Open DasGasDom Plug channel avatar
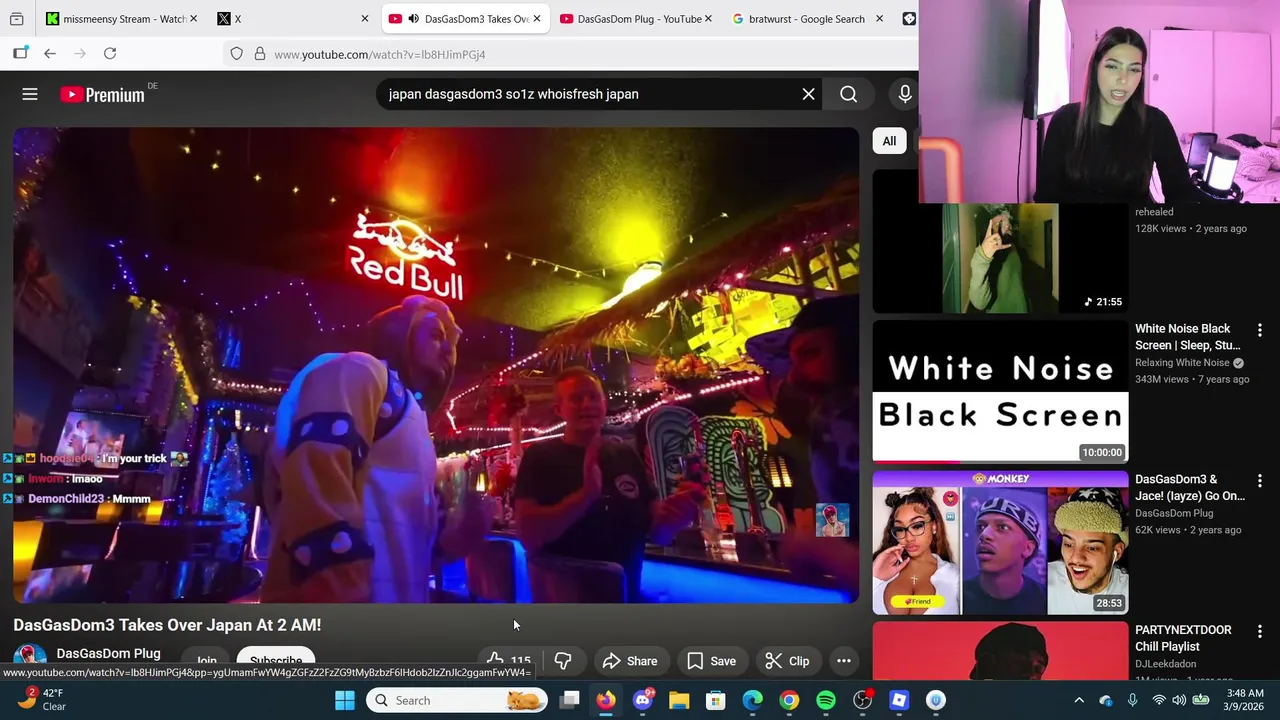Image resolution: width=1280 pixels, height=720 pixels. (30, 658)
